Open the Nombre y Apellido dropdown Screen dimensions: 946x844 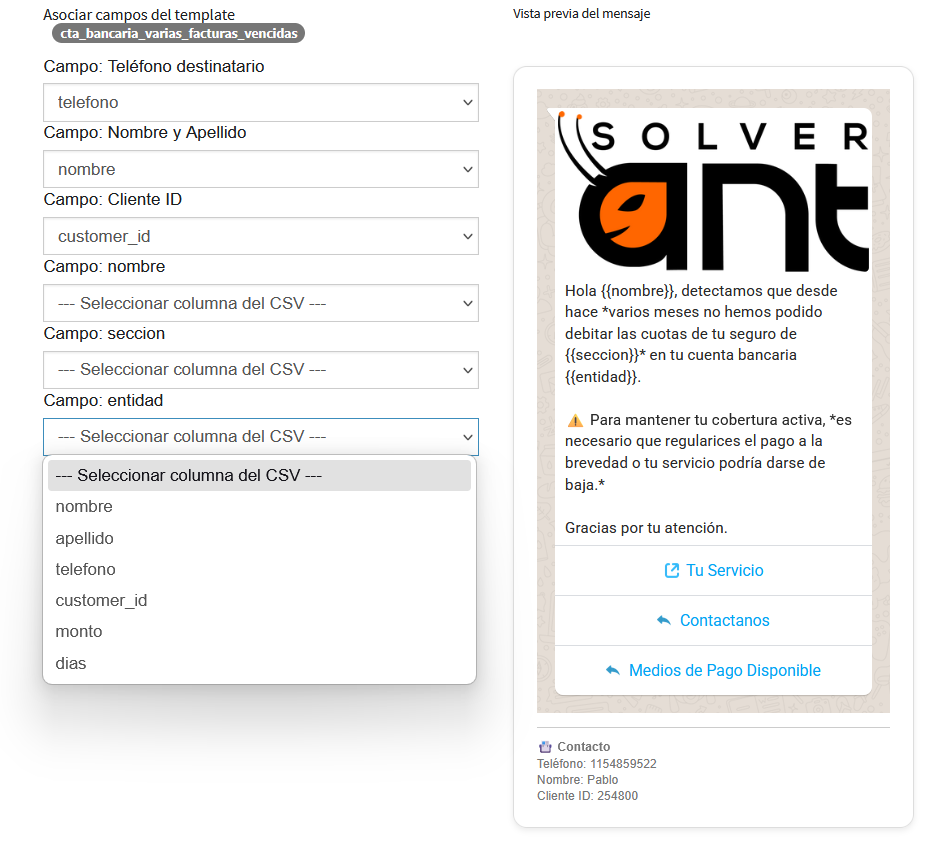pos(261,169)
